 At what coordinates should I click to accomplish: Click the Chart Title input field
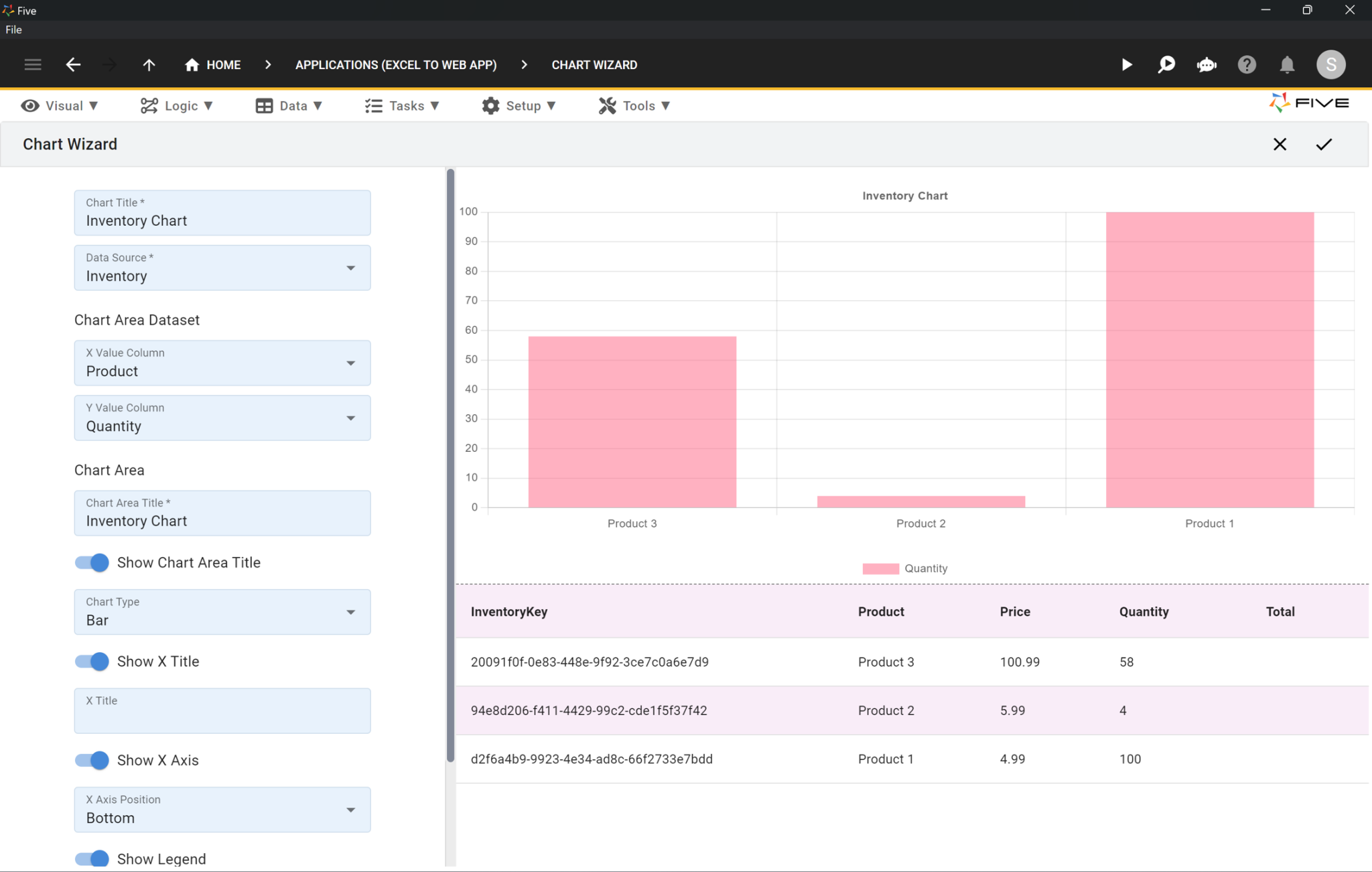222,212
